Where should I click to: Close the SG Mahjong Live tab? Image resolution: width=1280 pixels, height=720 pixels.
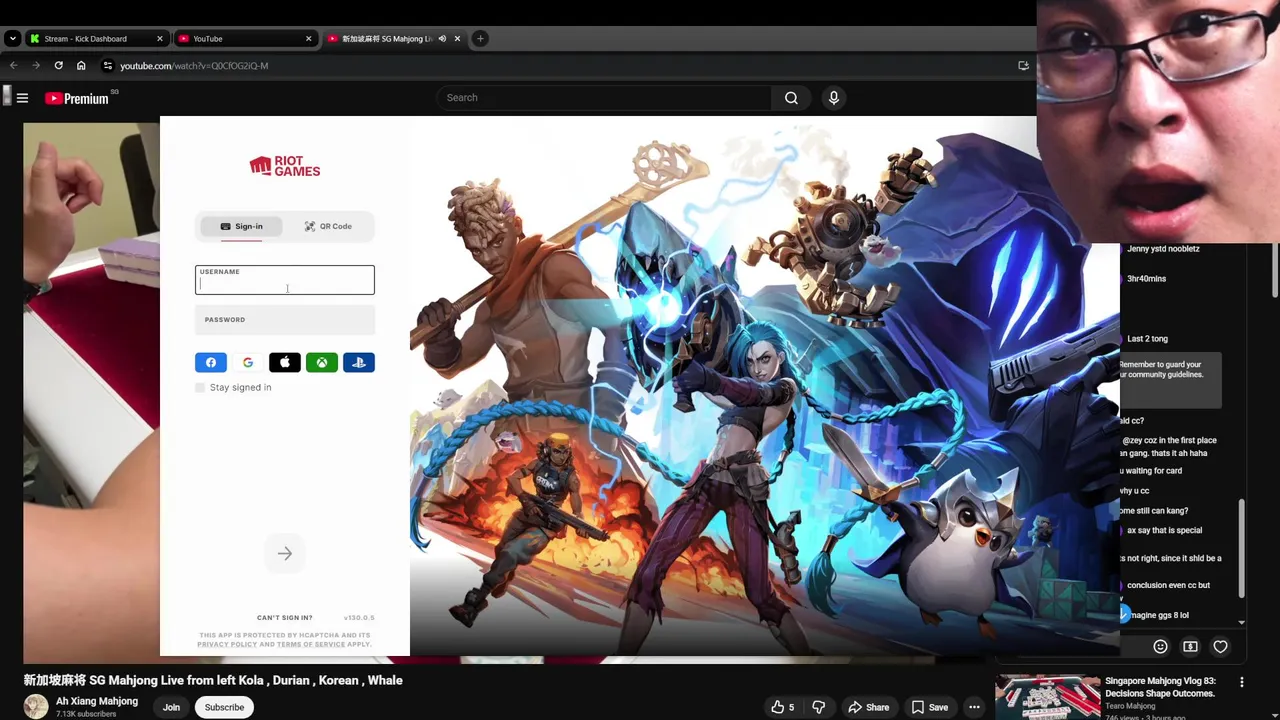click(457, 39)
